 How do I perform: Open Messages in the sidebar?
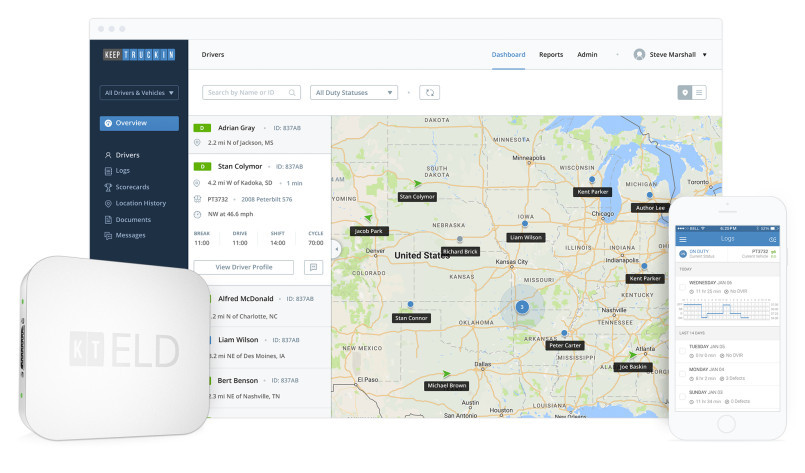[x=125, y=236]
